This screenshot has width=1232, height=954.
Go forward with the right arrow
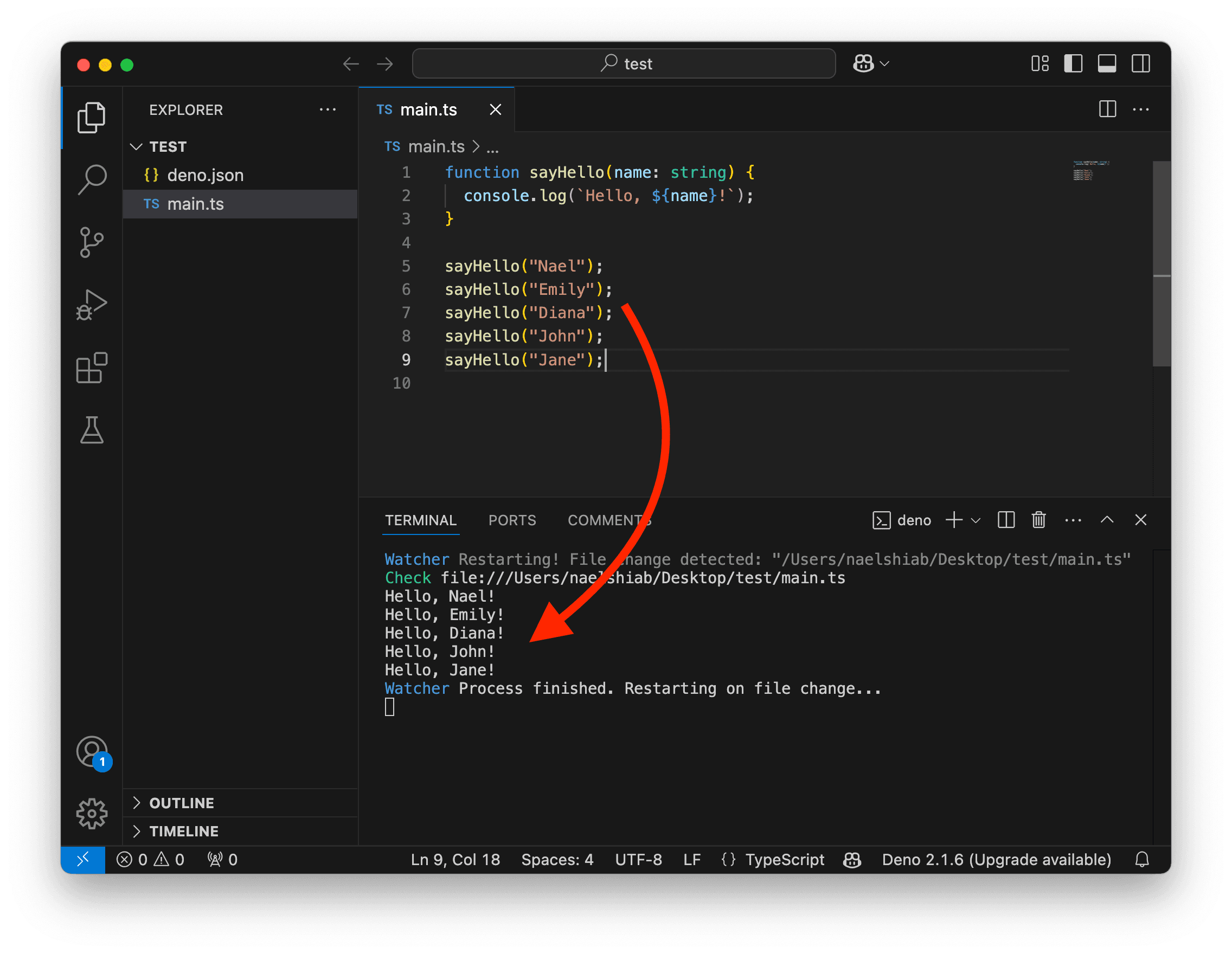(x=384, y=64)
